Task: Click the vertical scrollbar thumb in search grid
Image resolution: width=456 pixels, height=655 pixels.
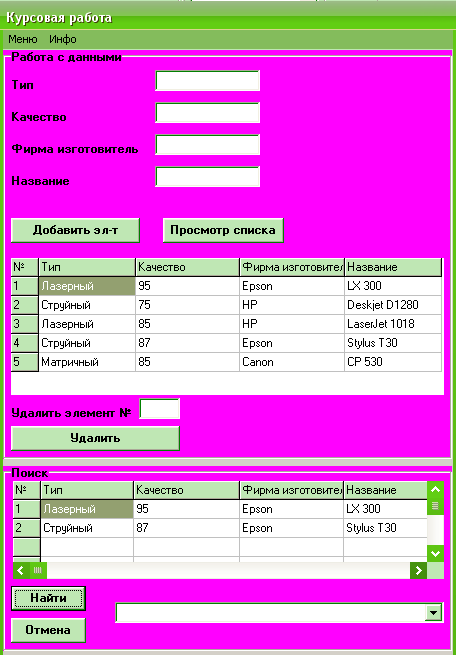Action: (436, 506)
